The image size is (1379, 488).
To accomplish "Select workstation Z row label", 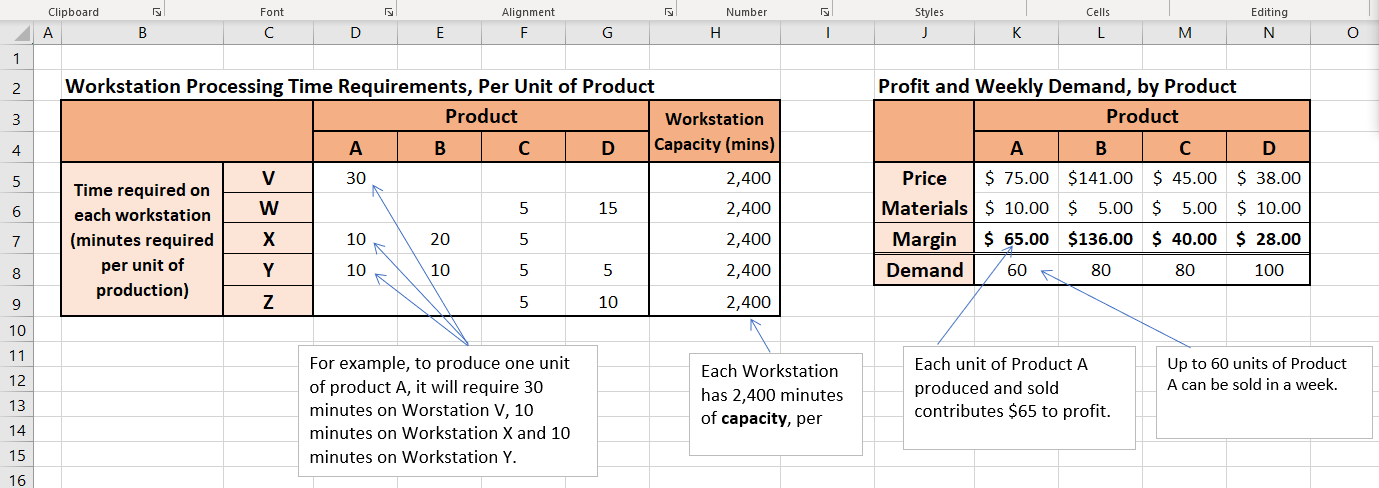I will coord(268,301).
